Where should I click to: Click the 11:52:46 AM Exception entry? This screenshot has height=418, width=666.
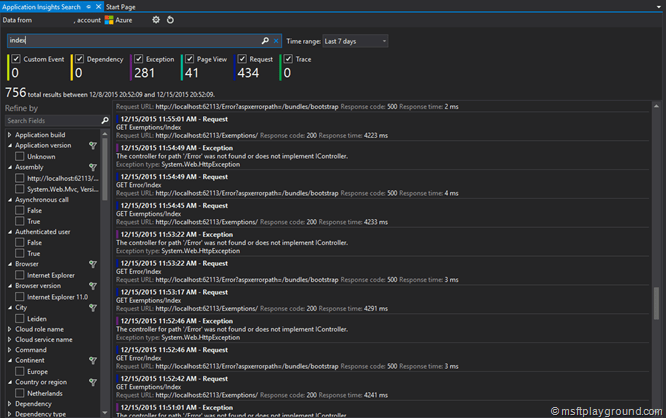pyautogui.click(x=382, y=329)
